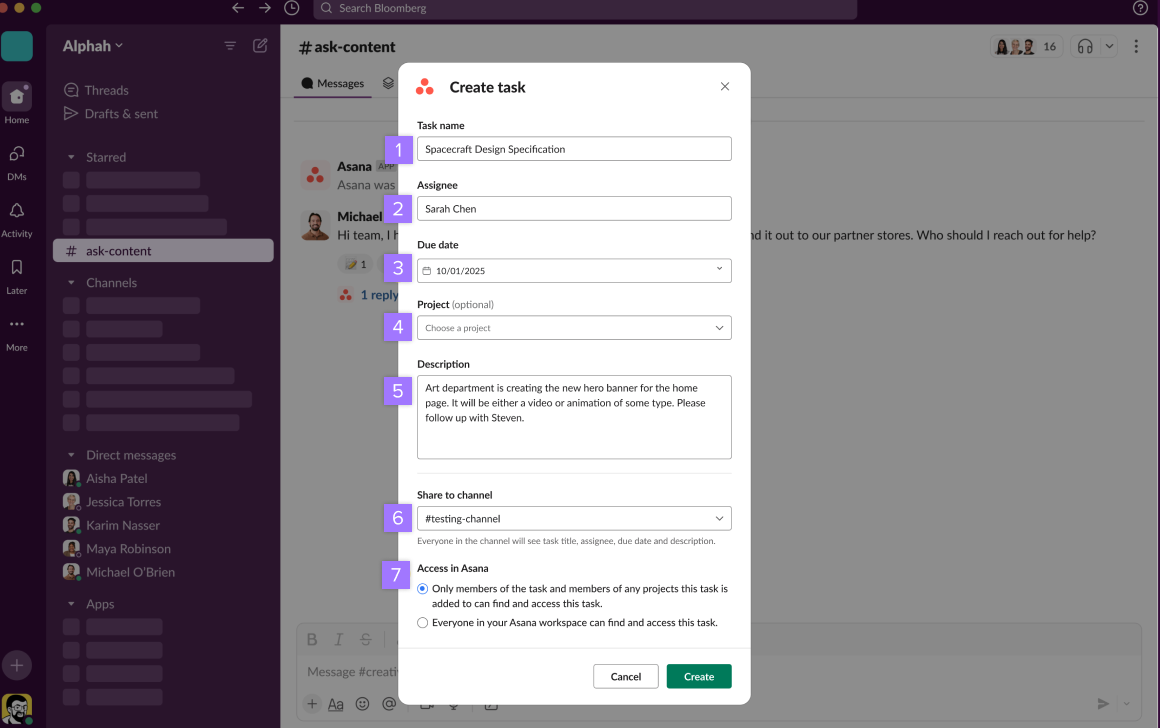The width and height of the screenshot is (1160, 728).
Task: Close the Create task dialog
Action: click(x=725, y=87)
